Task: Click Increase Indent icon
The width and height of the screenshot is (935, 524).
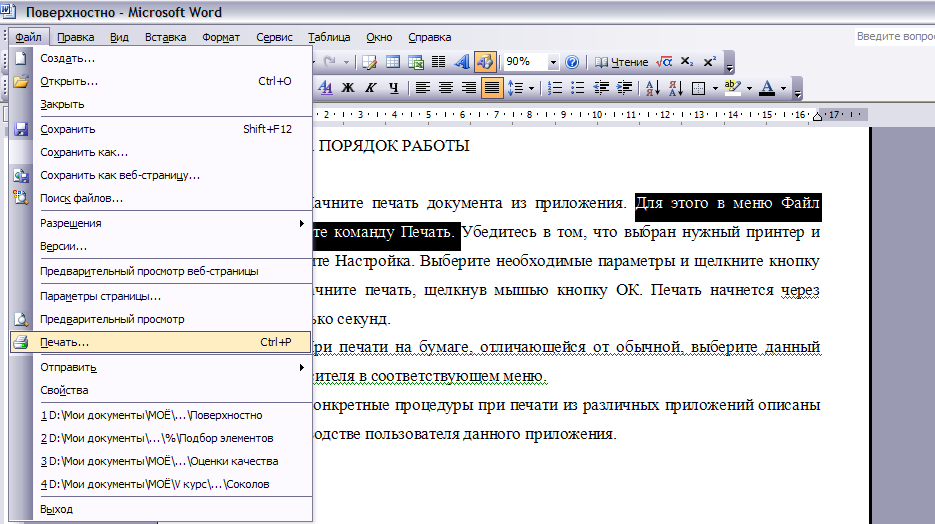Action: point(624,88)
